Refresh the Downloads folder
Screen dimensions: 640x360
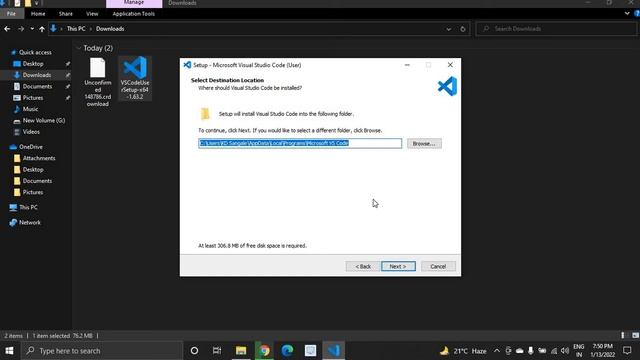pos(462,29)
